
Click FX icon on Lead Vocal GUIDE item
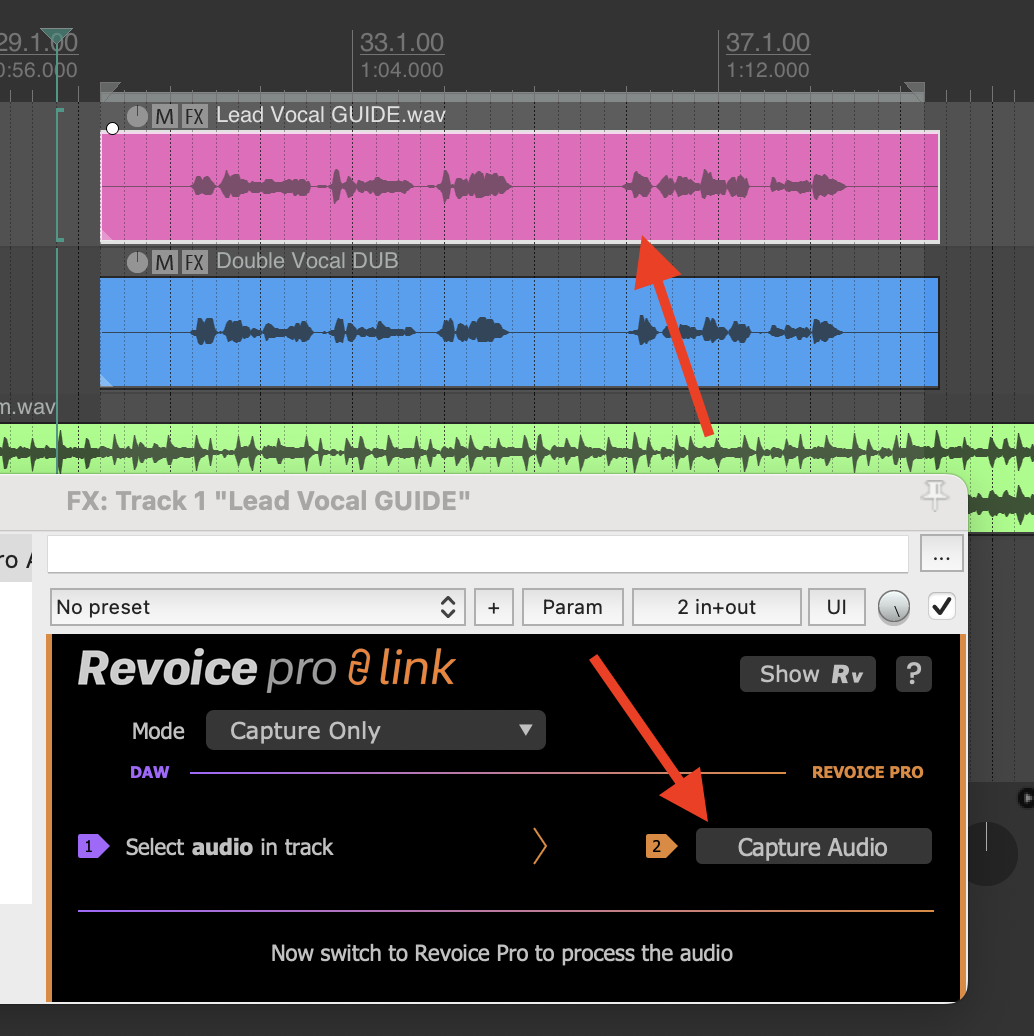[195, 117]
